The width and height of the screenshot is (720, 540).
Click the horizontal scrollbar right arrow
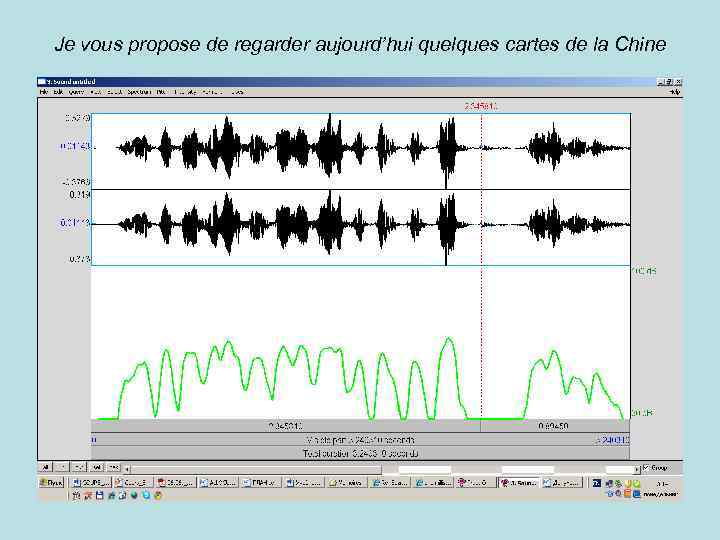pyautogui.click(x=636, y=469)
